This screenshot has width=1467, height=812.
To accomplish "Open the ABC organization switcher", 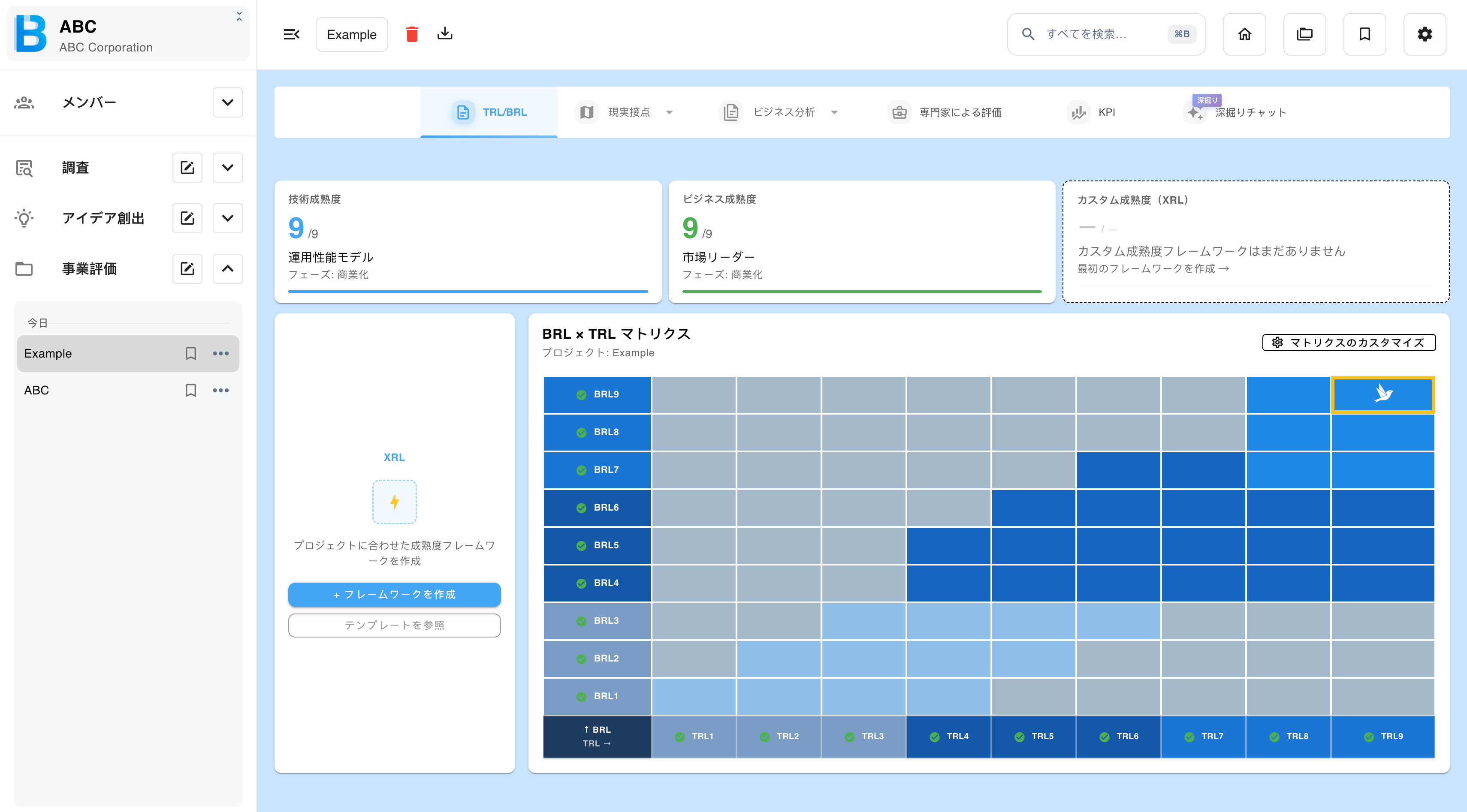I will (x=239, y=16).
